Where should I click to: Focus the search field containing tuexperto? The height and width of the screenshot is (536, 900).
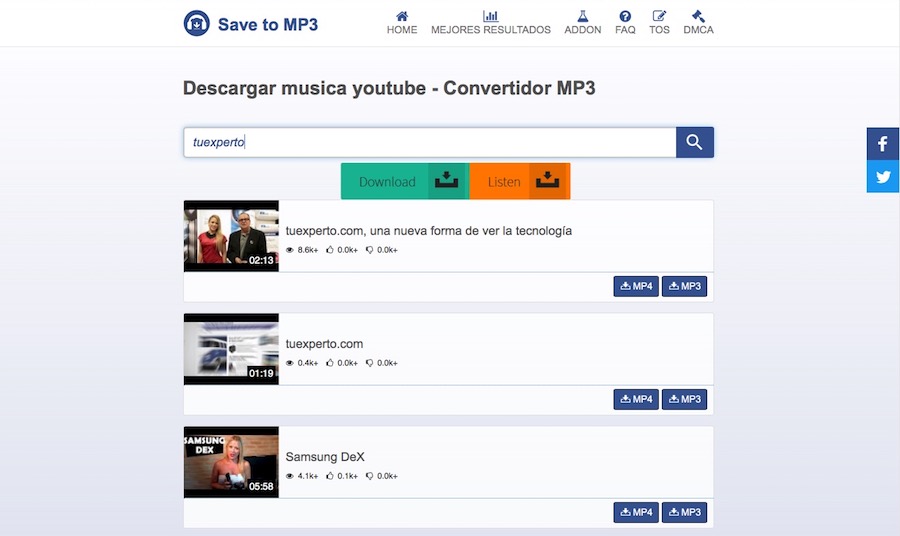click(x=430, y=142)
